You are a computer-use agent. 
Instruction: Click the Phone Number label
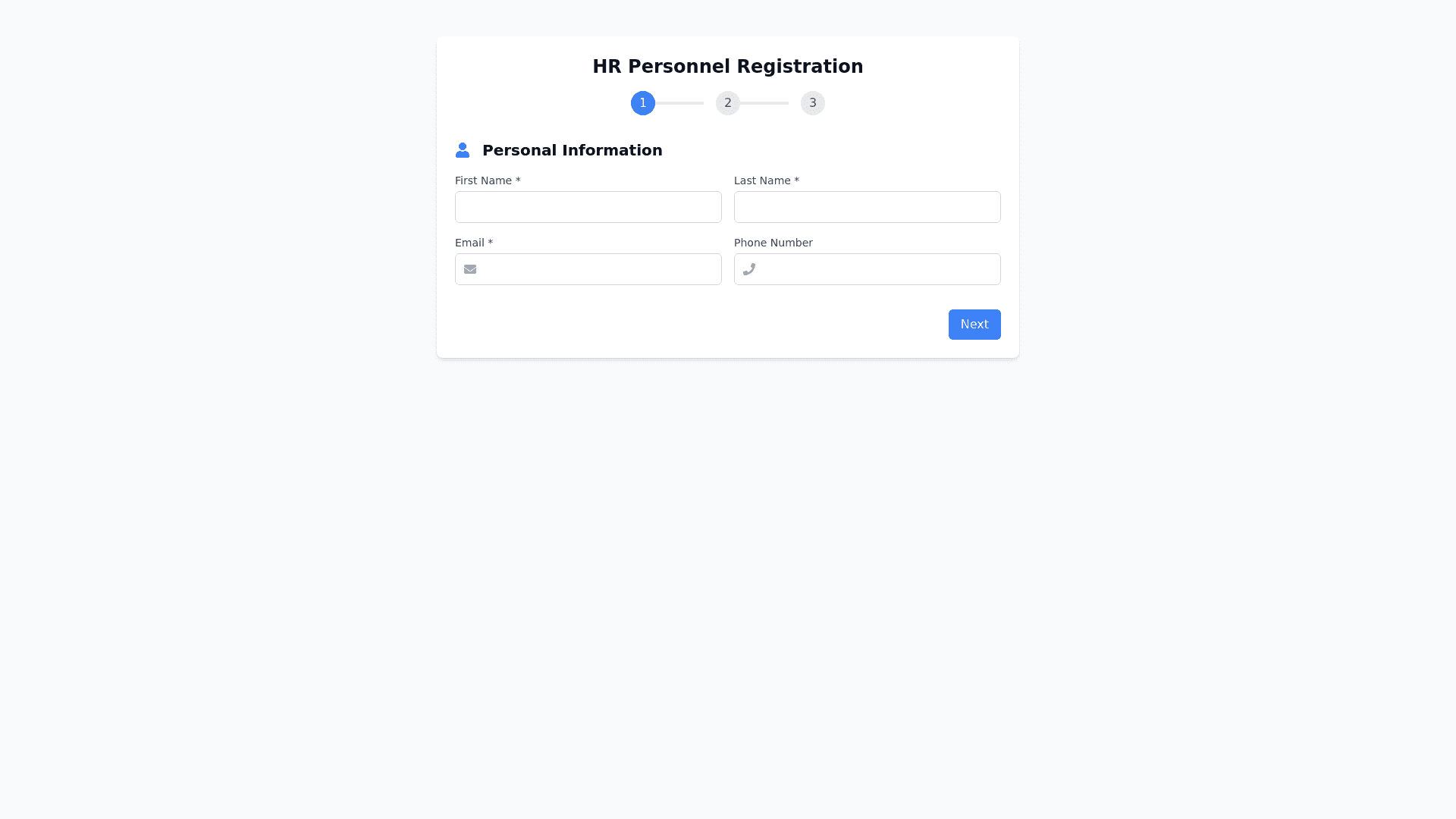pyautogui.click(x=773, y=243)
